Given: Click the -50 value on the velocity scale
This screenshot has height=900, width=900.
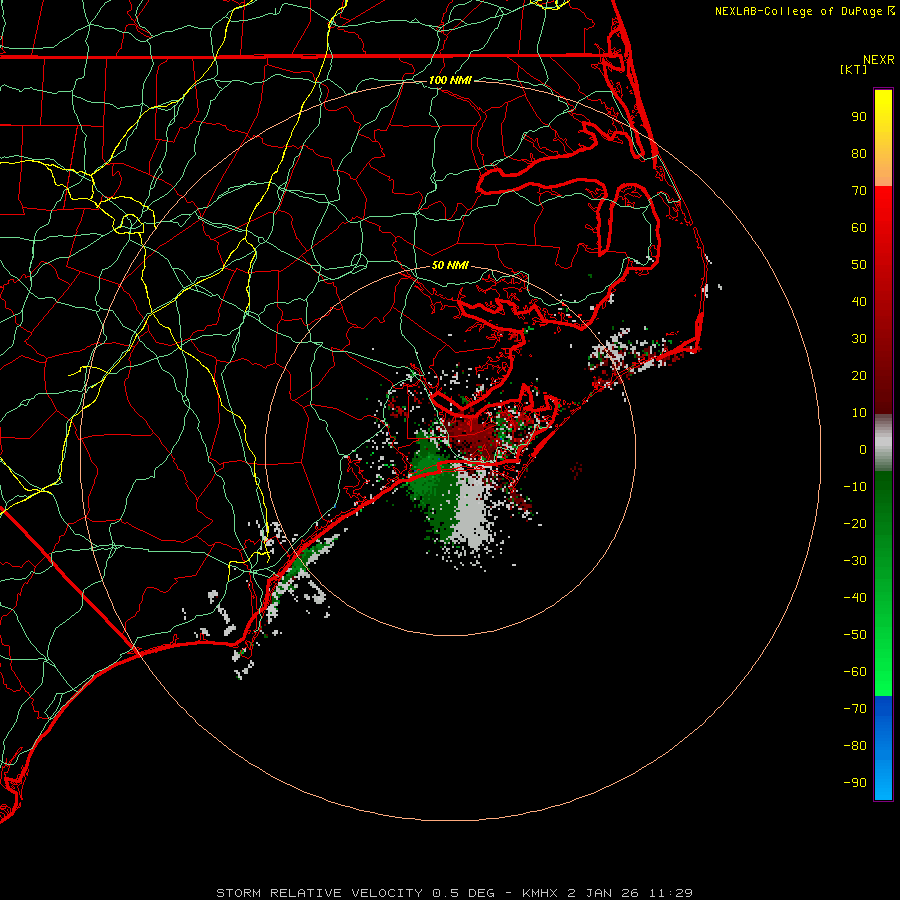Looking at the screenshot, I should point(855,635).
